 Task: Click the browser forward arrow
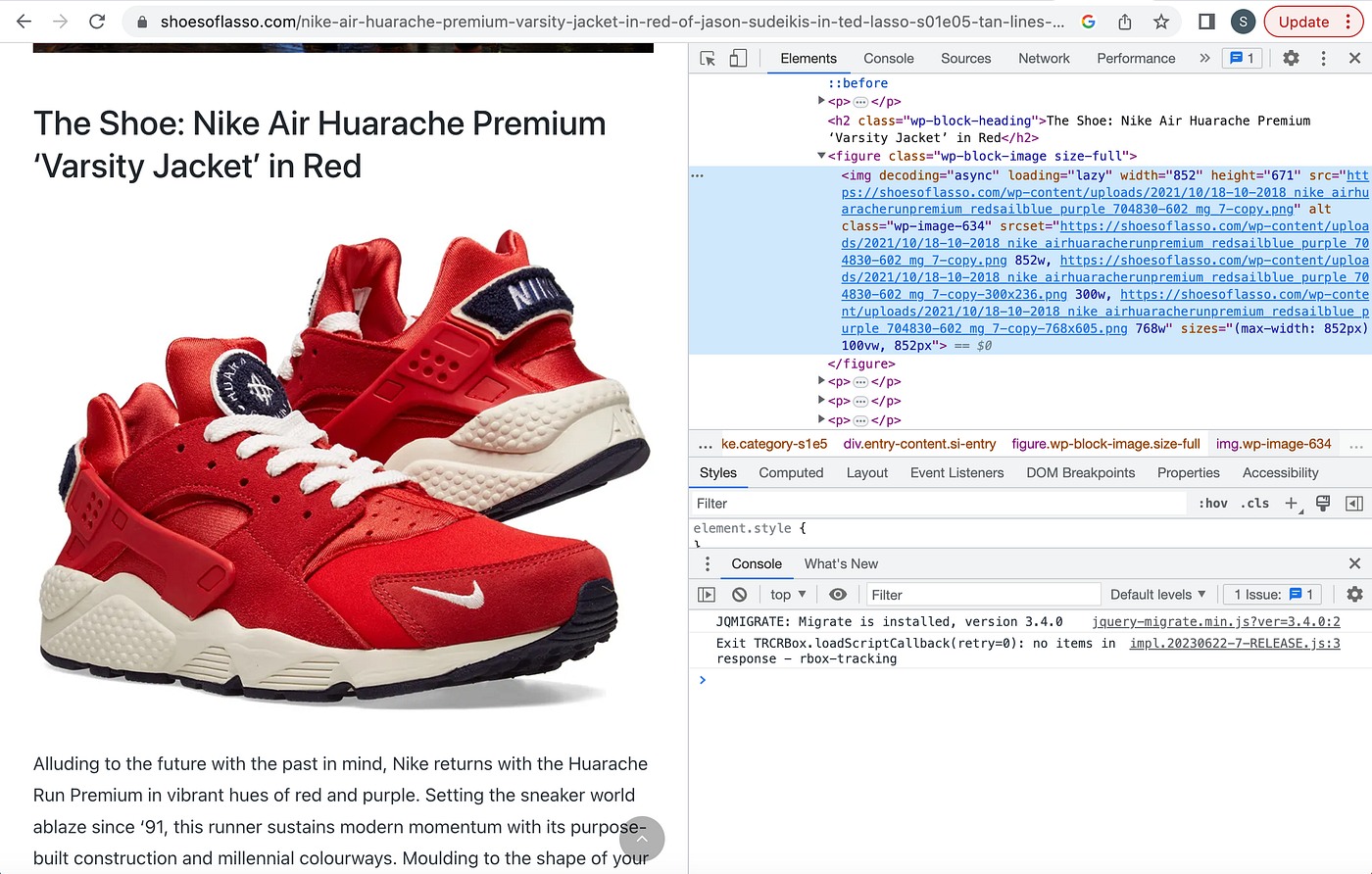[60, 22]
